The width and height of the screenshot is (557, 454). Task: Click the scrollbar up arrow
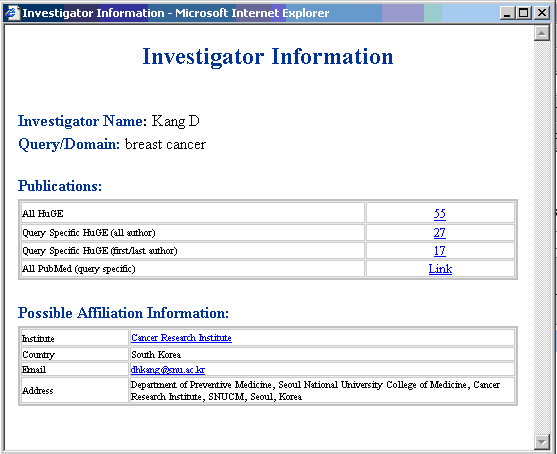coord(542,33)
